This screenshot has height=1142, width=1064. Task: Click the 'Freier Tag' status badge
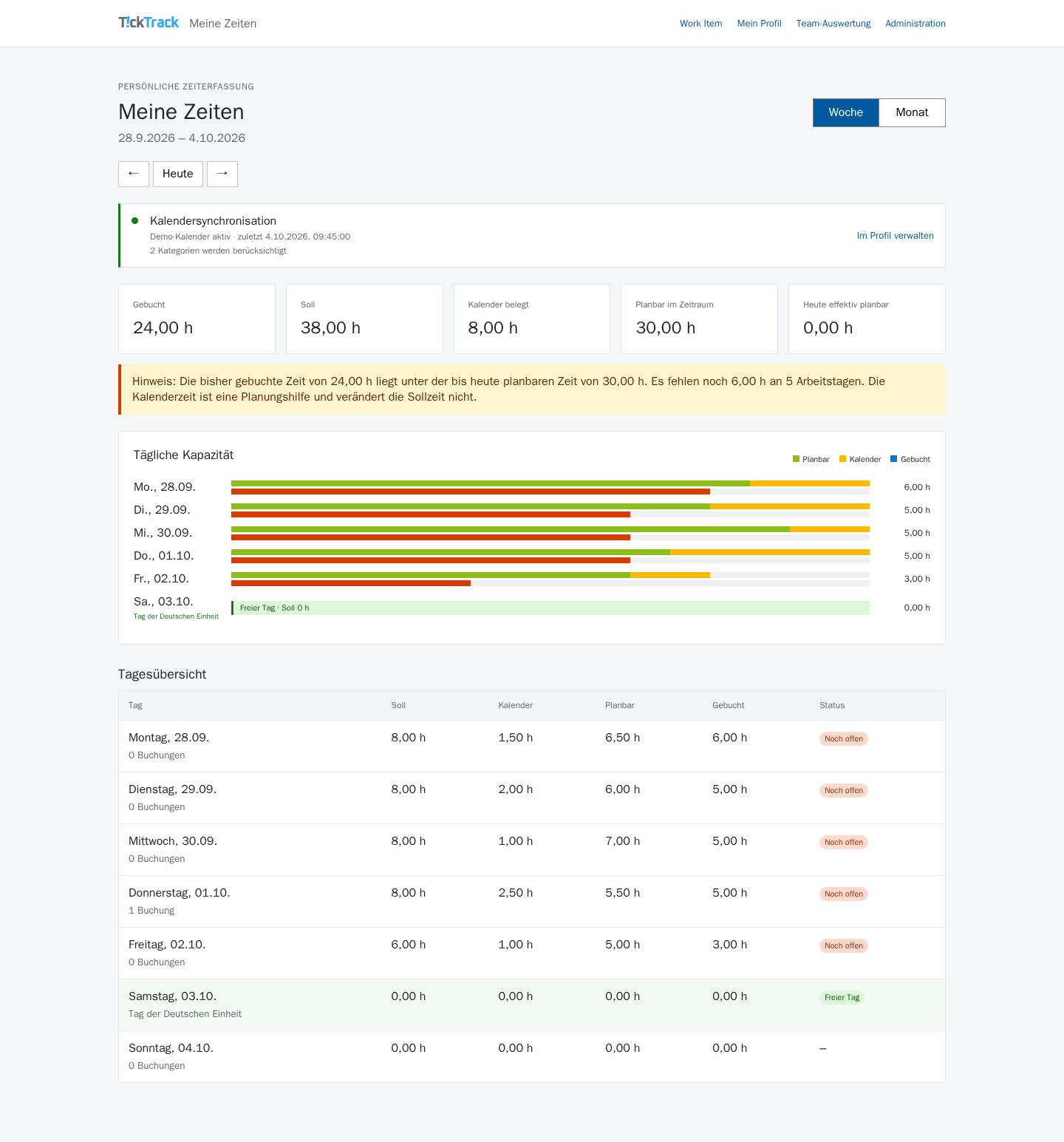tap(842, 997)
